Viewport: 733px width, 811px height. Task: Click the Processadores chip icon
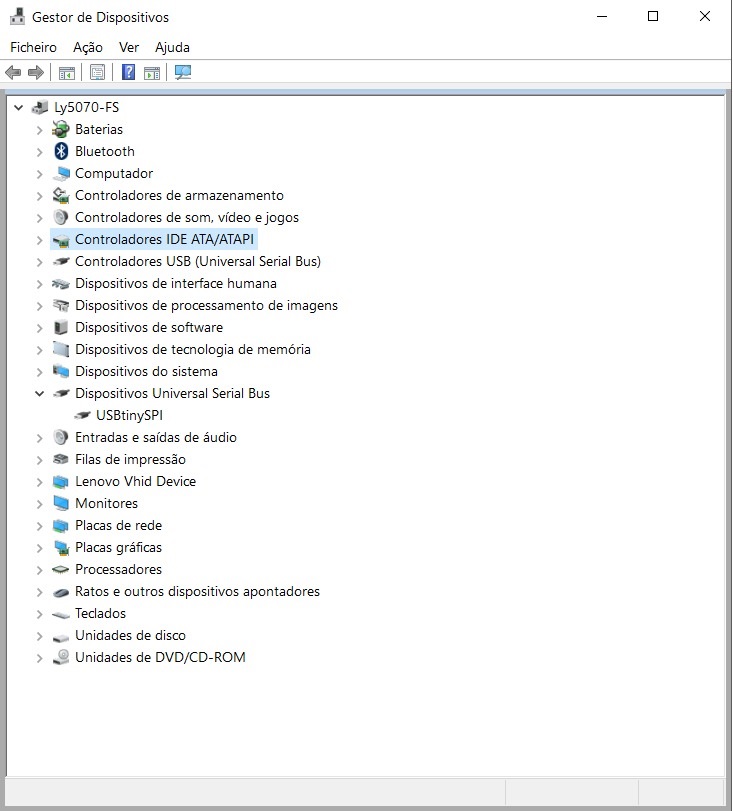(x=61, y=569)
